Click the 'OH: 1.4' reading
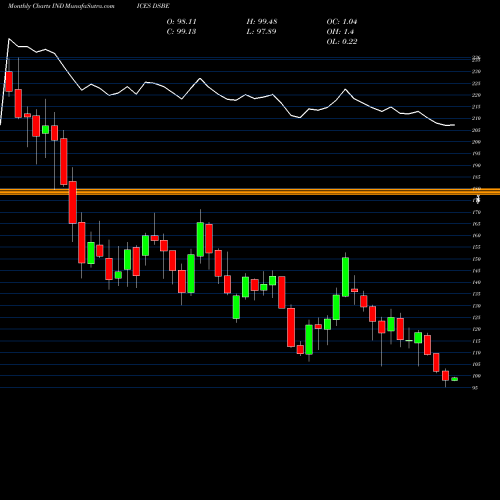Viewport: 500px width, 500px height. pyautogui.click(x=340, y=32)
